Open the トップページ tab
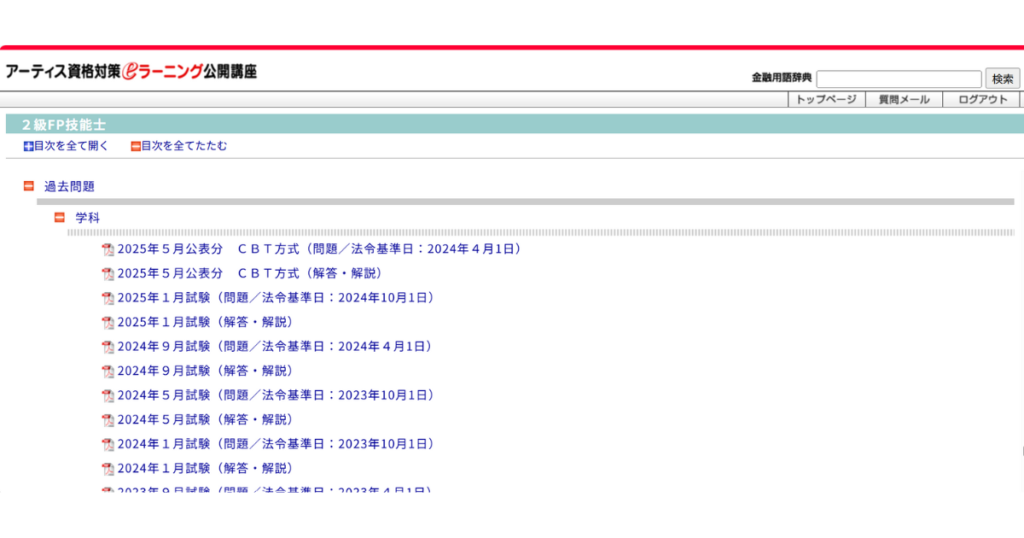Viewport: 1024px width, 538px height. 826,100
